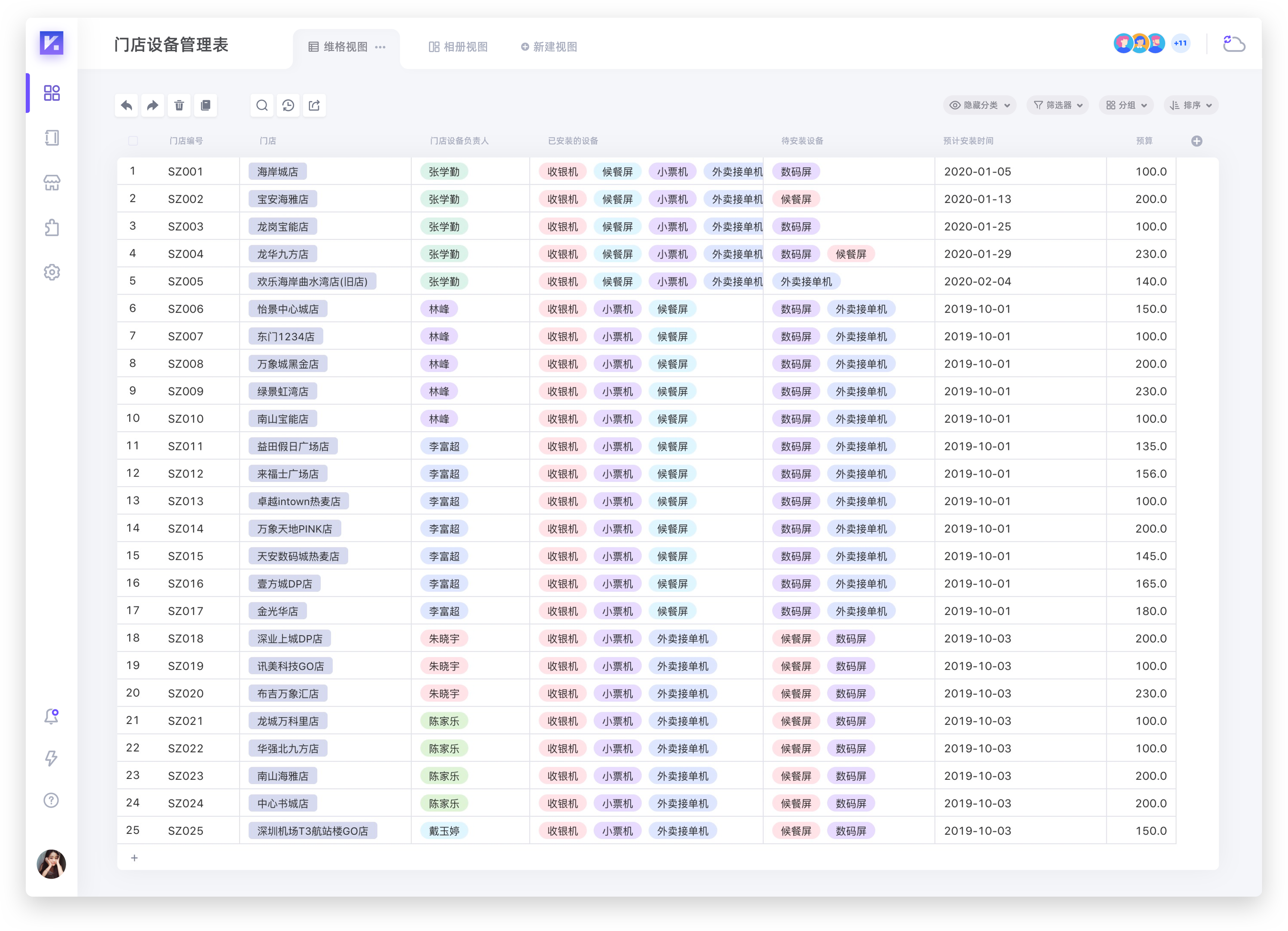Click the undo arrow icon
This screenshot has height=931, width=1288.
[x=127, y=106]
